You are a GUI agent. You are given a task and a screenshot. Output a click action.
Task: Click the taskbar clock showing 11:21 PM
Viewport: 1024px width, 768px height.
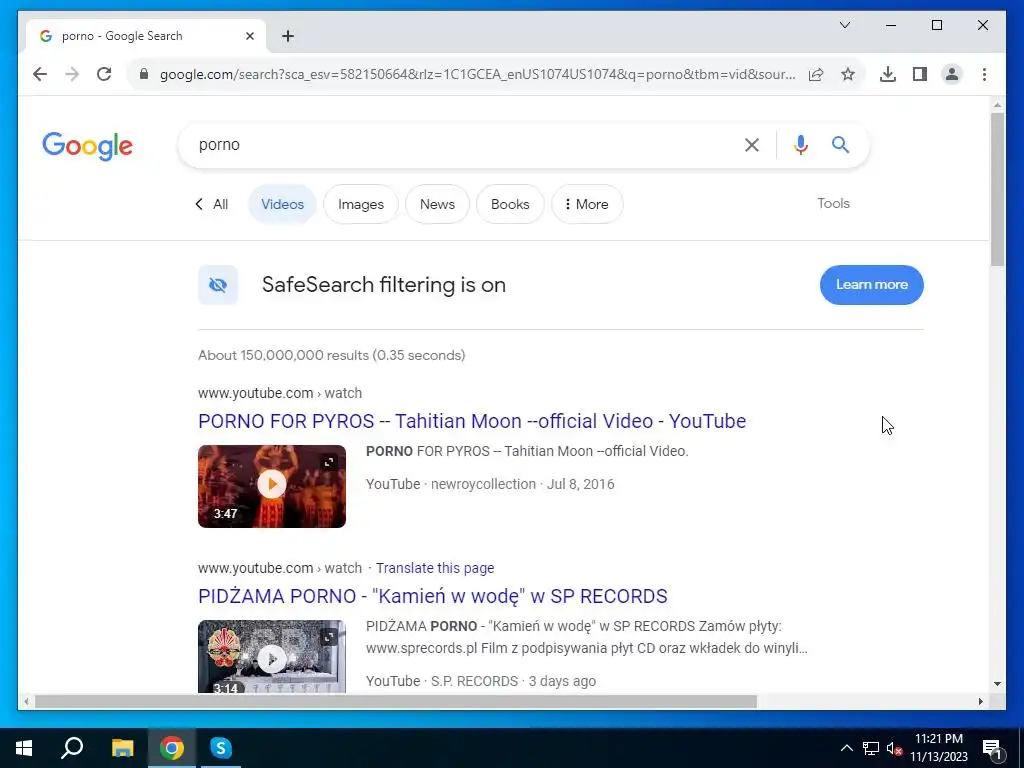click(x=938, y=739)
